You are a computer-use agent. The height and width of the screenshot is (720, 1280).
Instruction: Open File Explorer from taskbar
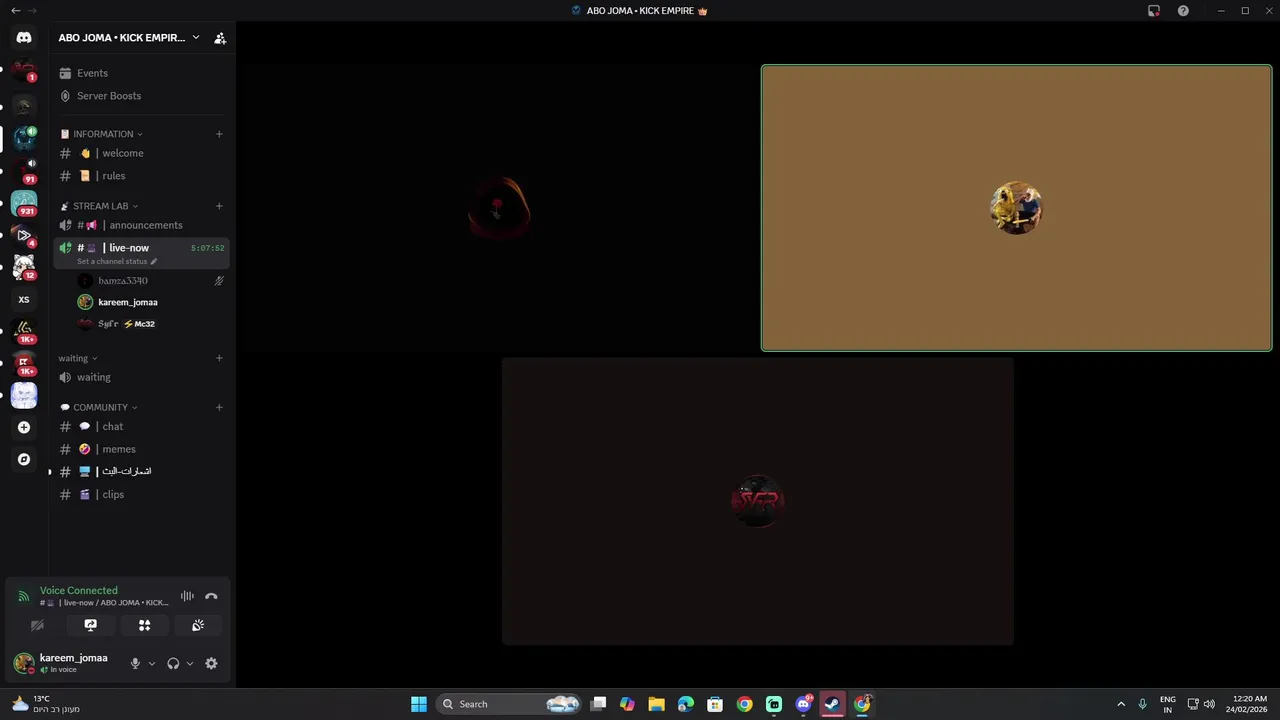click(656, 704)
